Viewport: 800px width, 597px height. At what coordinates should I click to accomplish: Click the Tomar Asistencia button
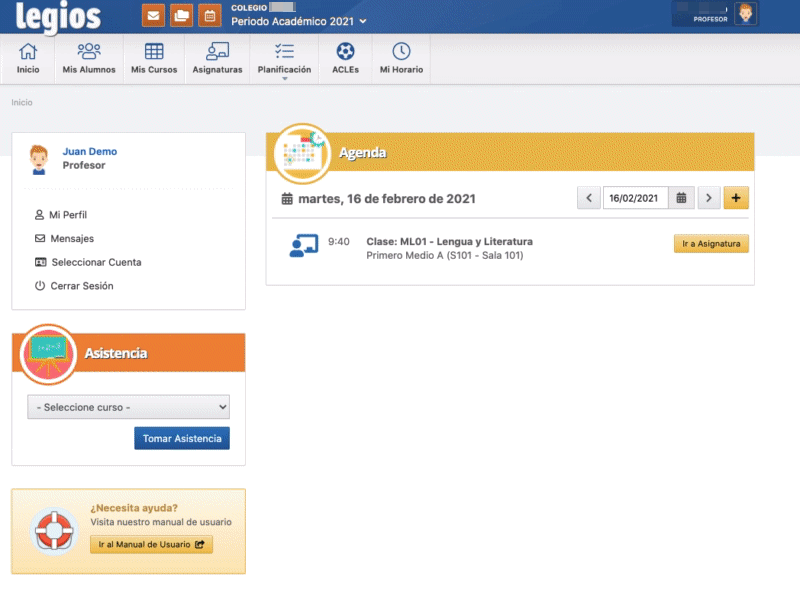click(182, 438)
